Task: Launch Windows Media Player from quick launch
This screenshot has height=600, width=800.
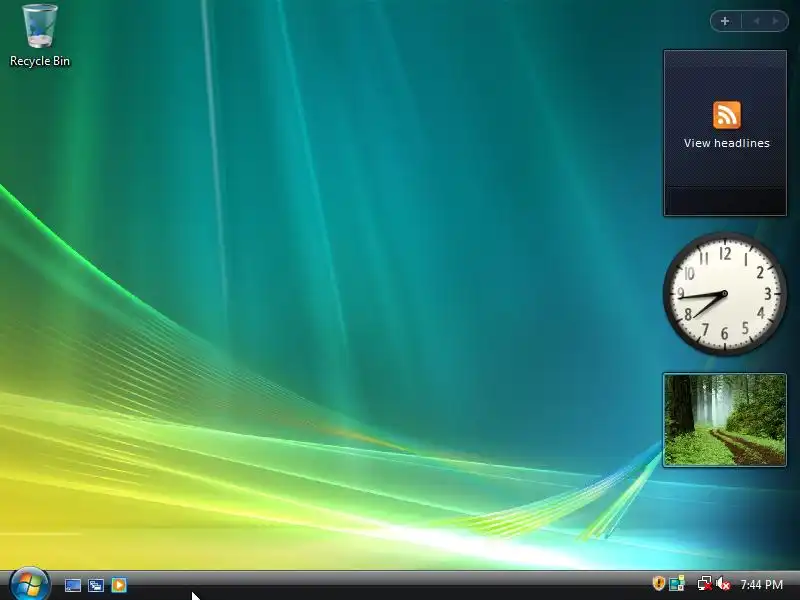Action: (119, 585)
